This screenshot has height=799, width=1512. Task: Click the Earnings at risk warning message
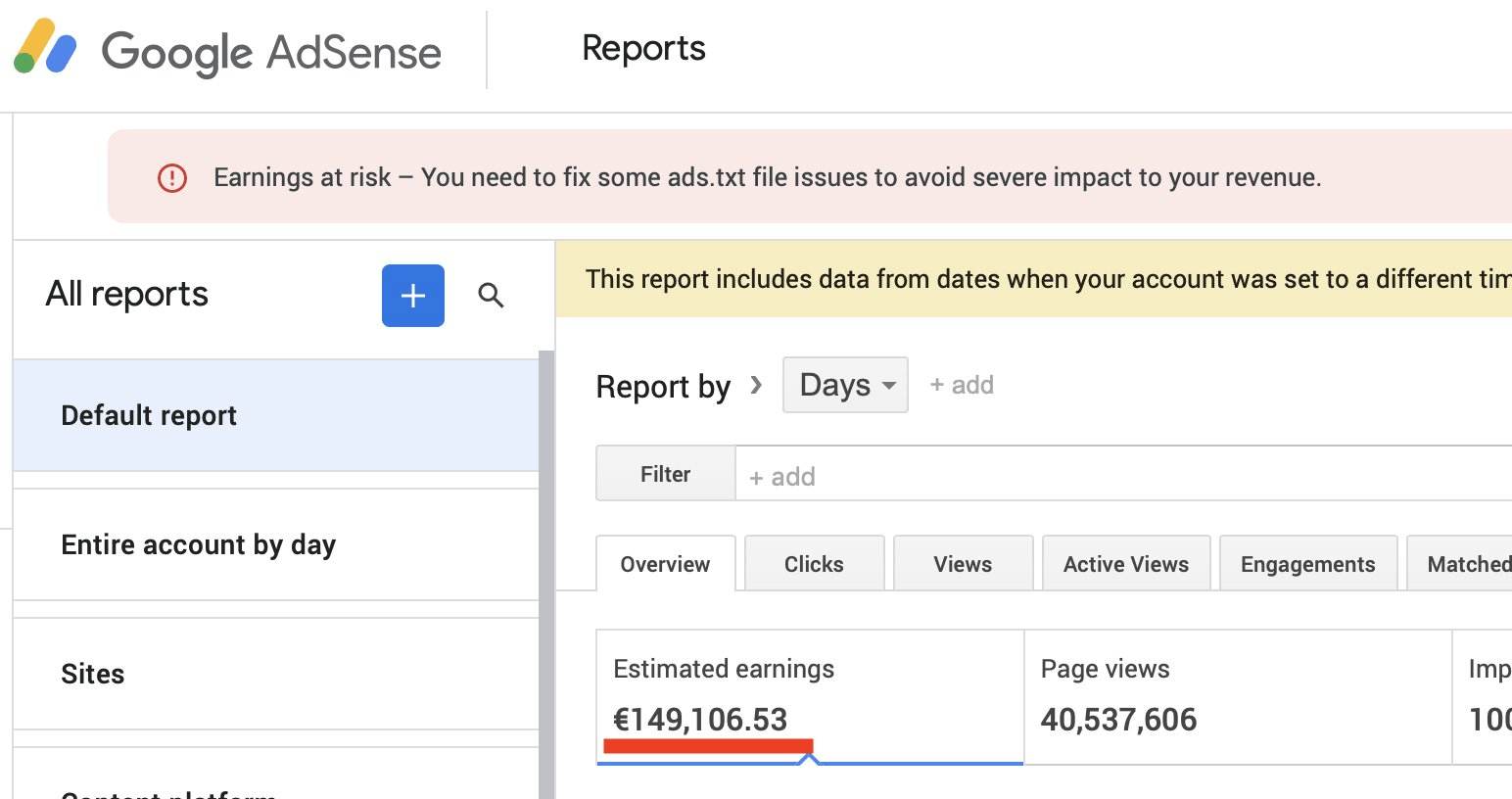coord(768,177)
